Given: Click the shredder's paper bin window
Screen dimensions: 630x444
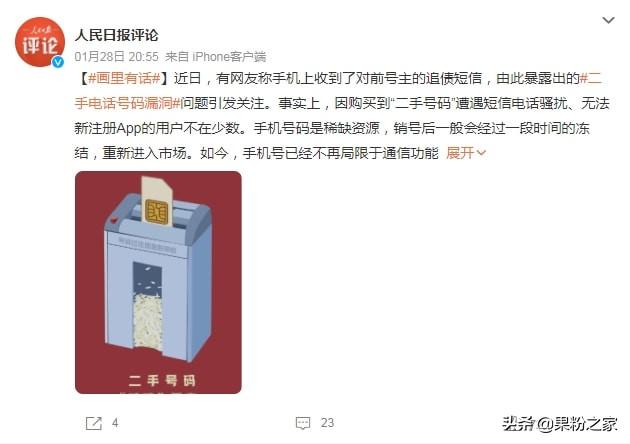Looking at the screenshot, I should pos(147,305).
